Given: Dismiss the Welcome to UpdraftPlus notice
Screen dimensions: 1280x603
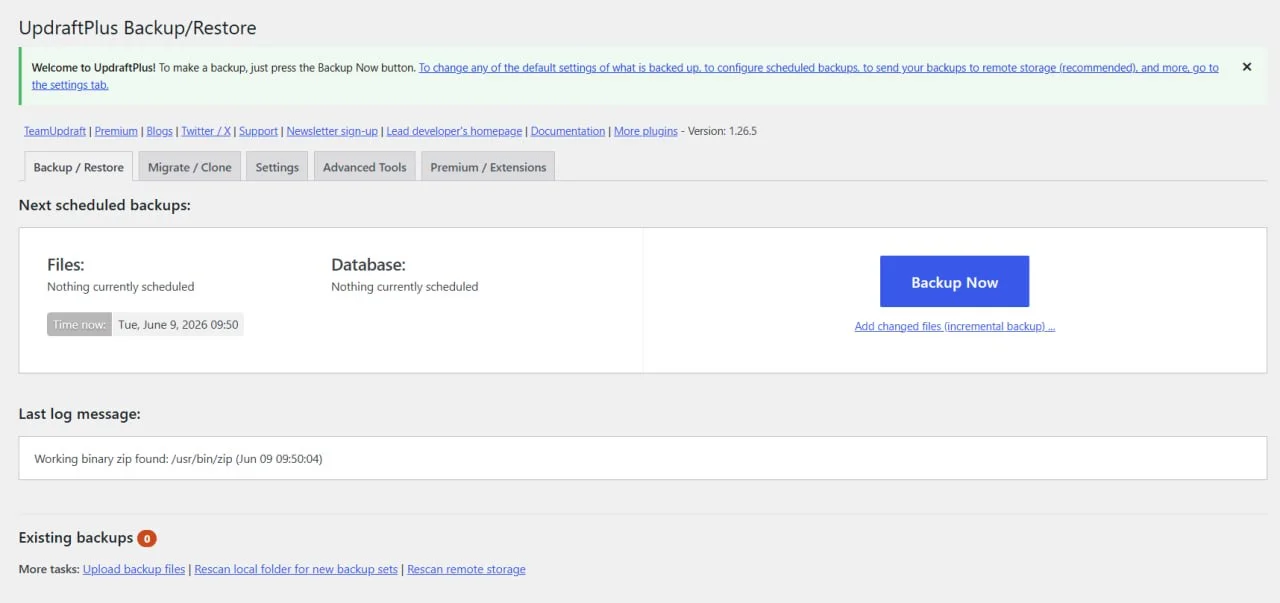Looking at the screenshot, I should (x=1246, y=67).
